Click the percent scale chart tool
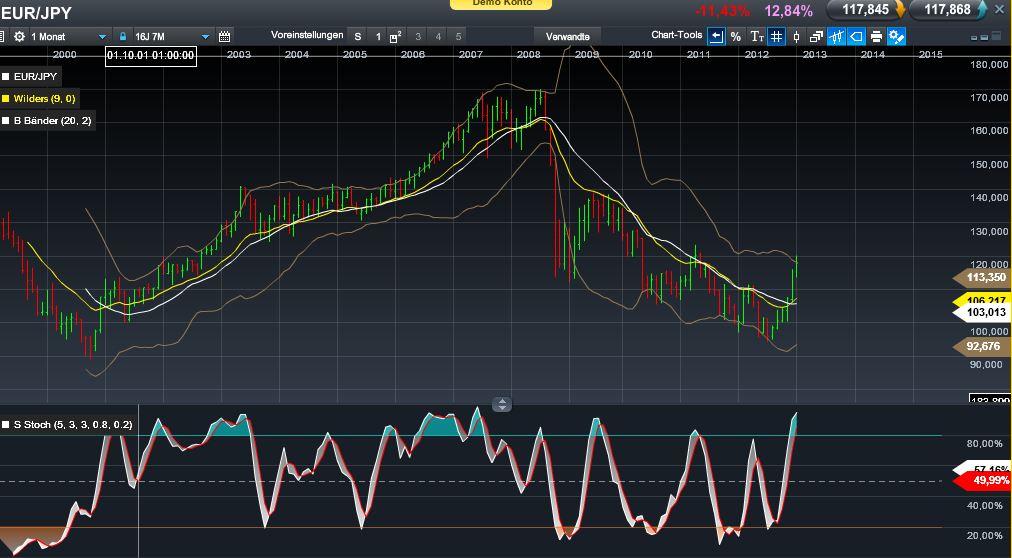Viewport: 1012px width, 558px height. (736, 37)
